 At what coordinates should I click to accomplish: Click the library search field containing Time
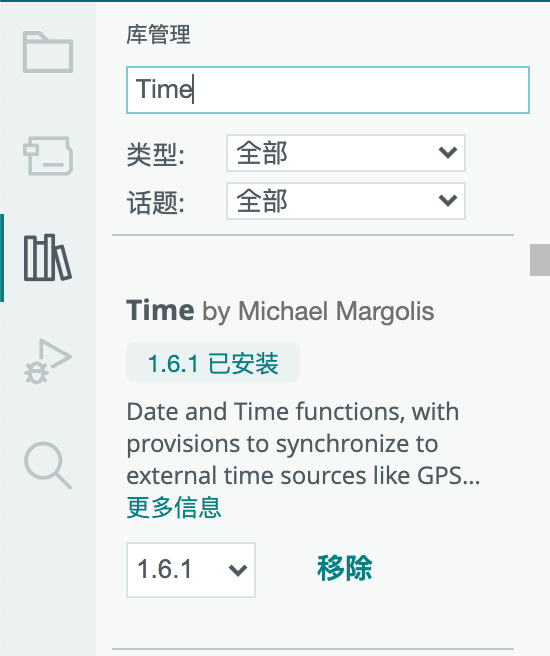point(328,90)
